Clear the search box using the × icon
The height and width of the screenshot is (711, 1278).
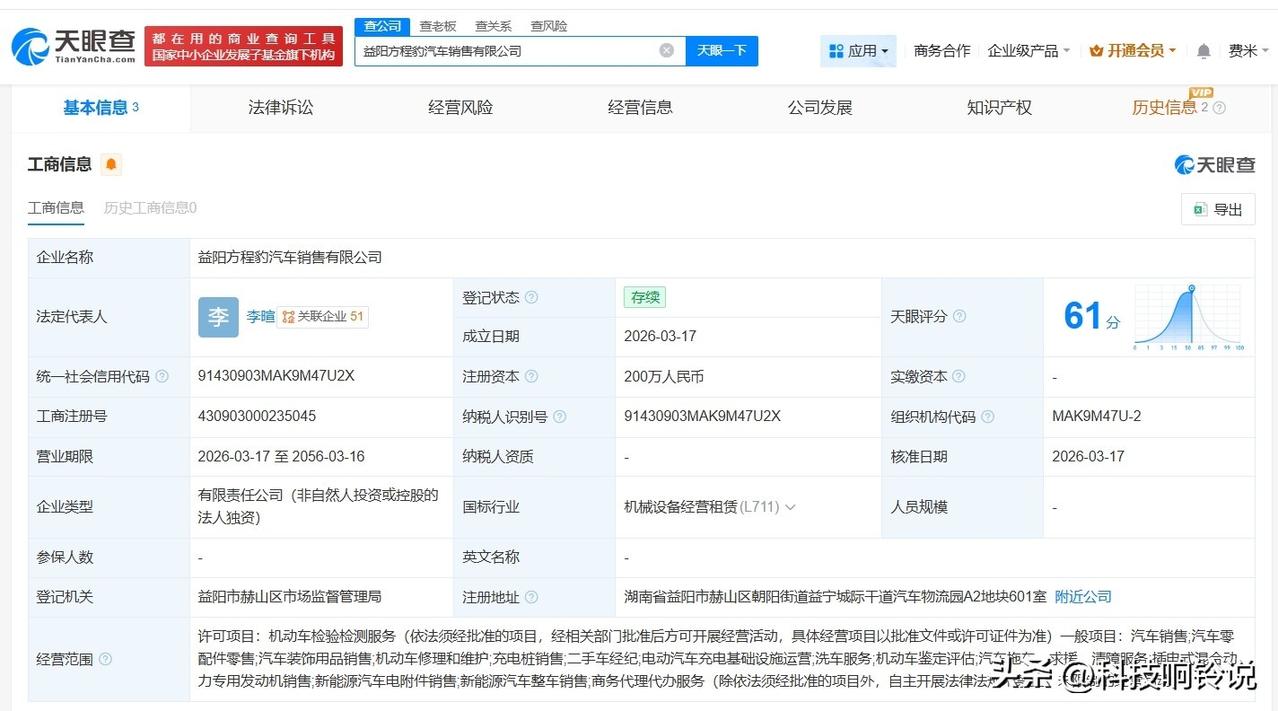[x=666, y=50]
